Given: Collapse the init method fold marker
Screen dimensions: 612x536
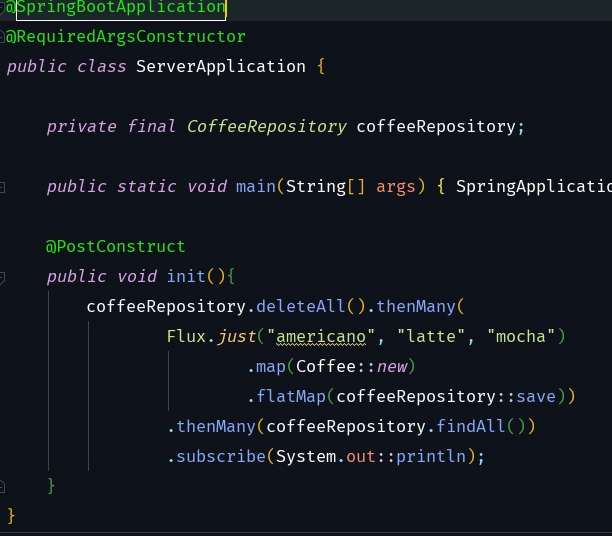Looking at the screenshot, I should [2, 277].
